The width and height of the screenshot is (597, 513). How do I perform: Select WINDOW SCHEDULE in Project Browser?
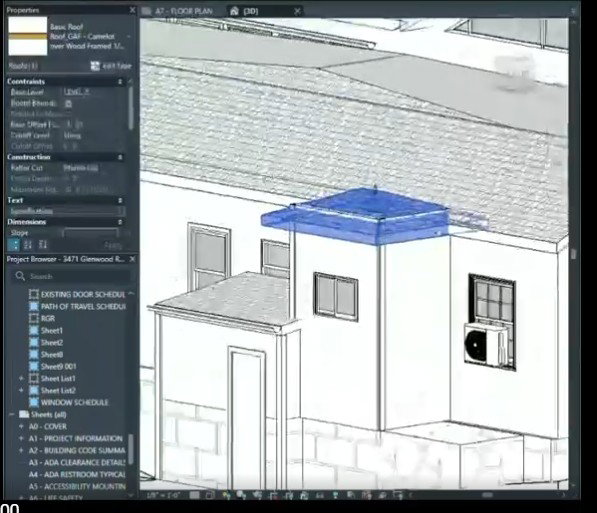pyautogui.click(x=75, y=403)
